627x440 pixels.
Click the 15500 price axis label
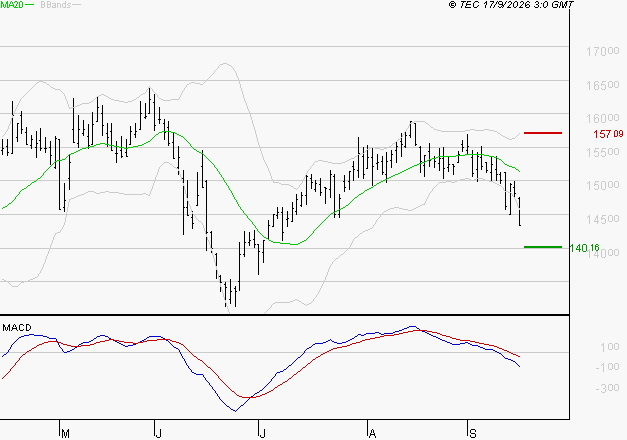point(603,152)
